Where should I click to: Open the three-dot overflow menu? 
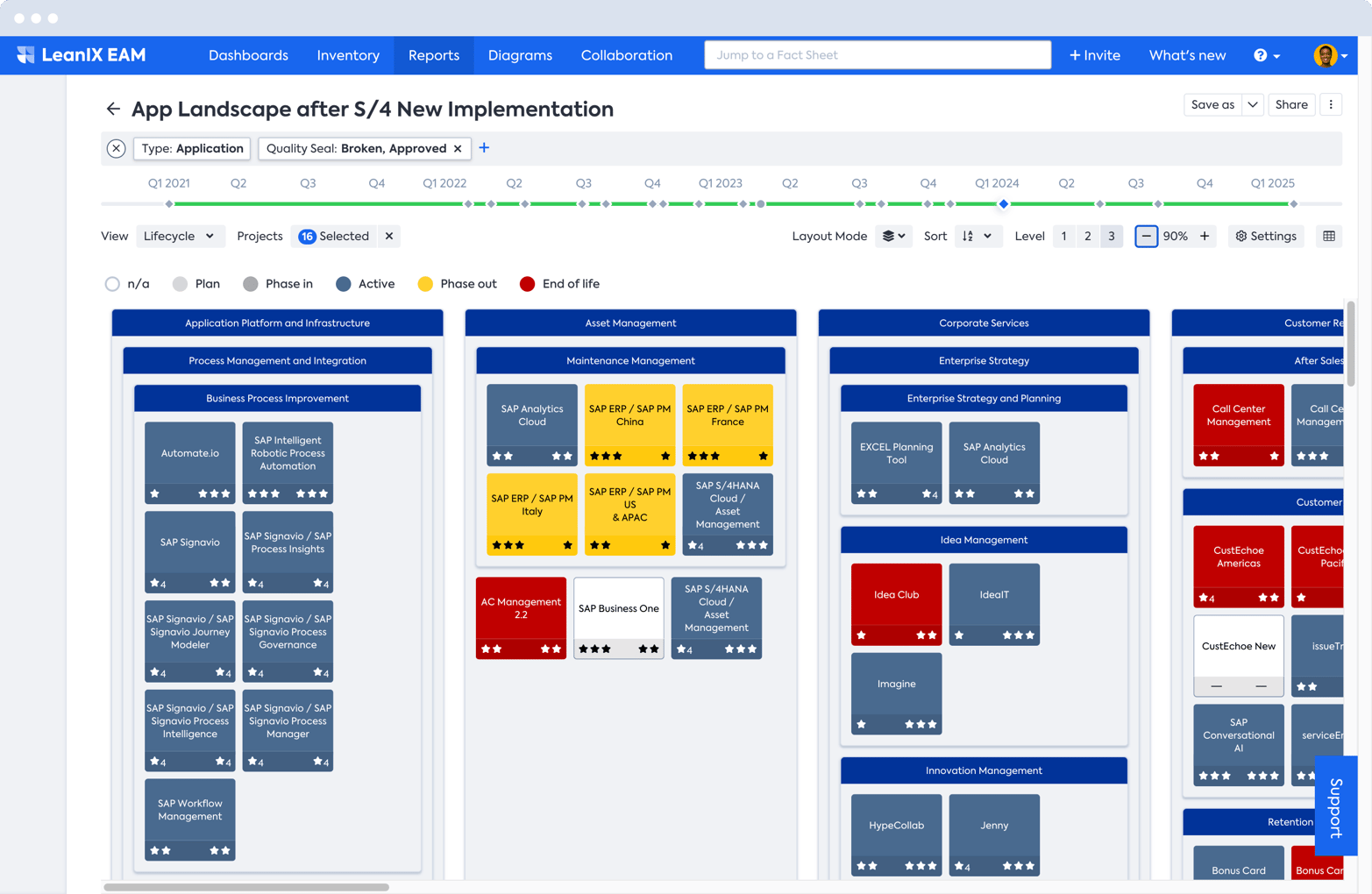(x=1331, y=104)
